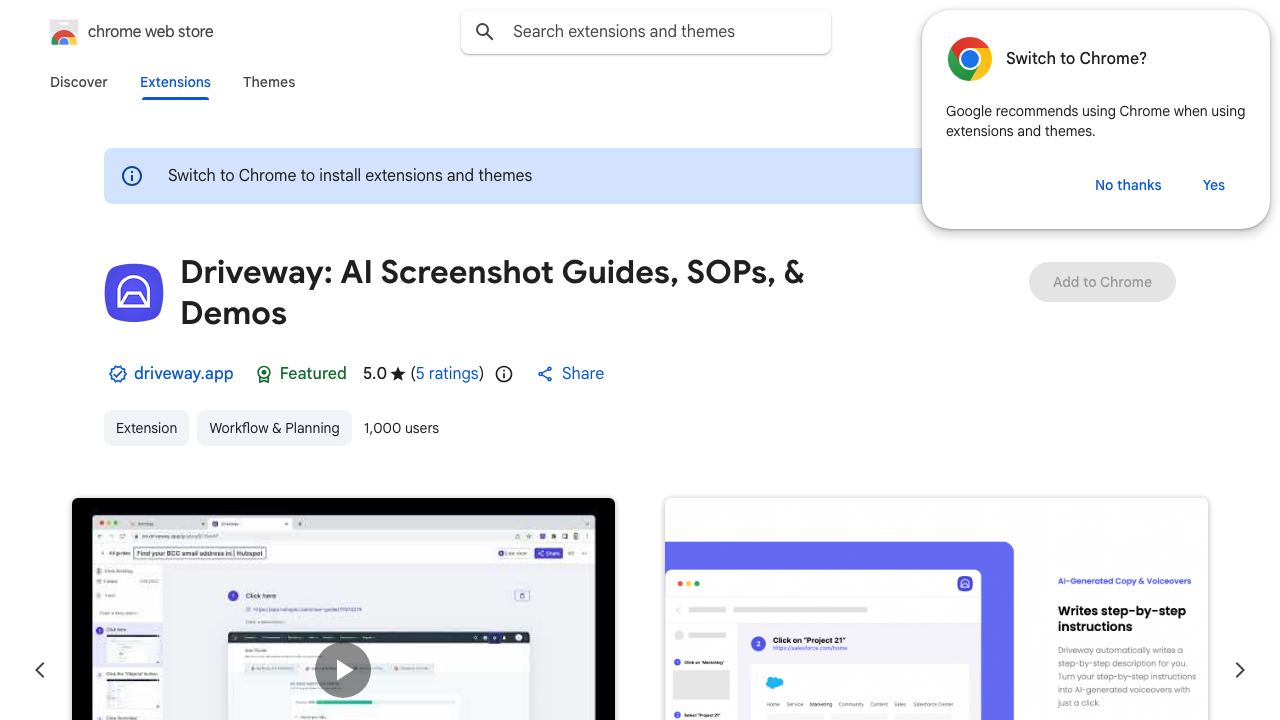Viewport: 1280px width, 720px height.
Task: Click the Switch to Chrome banner text
Action: click(x=350, y=176)
